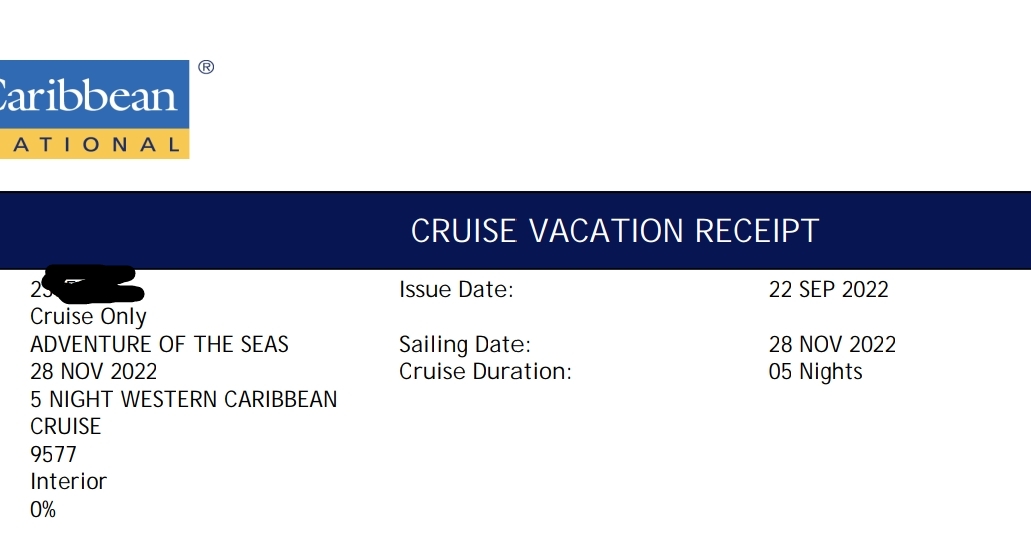Click the dark navy header banner
The width and height of the screenshot is (1031, 549).
coord(516,231)
